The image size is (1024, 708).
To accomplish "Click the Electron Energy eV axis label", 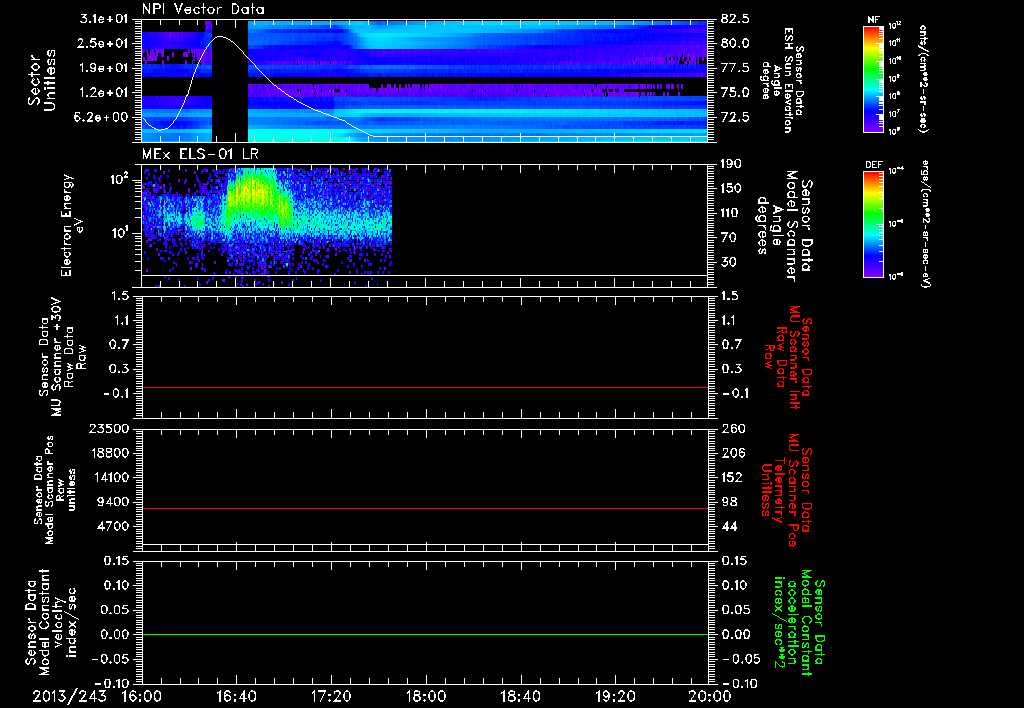I will click(x=72, y=225).
